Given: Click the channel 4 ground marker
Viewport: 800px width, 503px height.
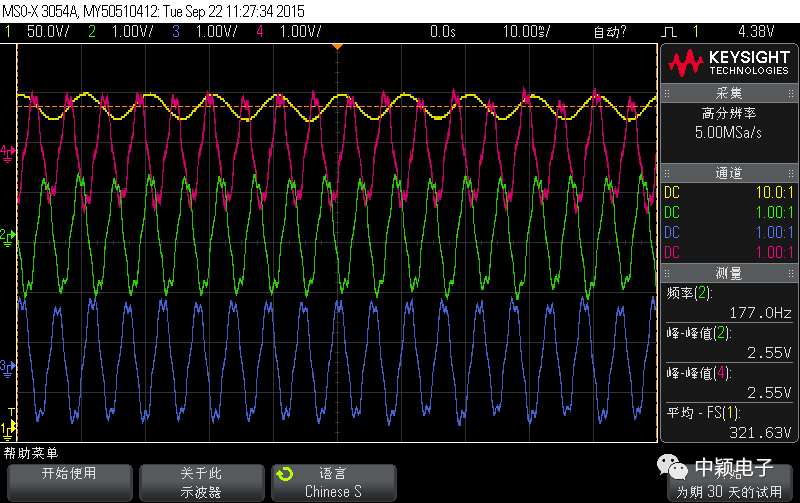Looking at the screenshot, I should (x=7, y=153).
